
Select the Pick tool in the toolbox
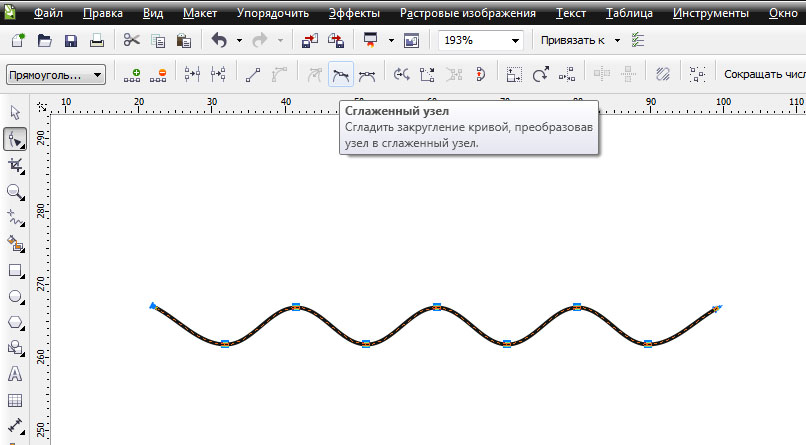coord(15,113)
